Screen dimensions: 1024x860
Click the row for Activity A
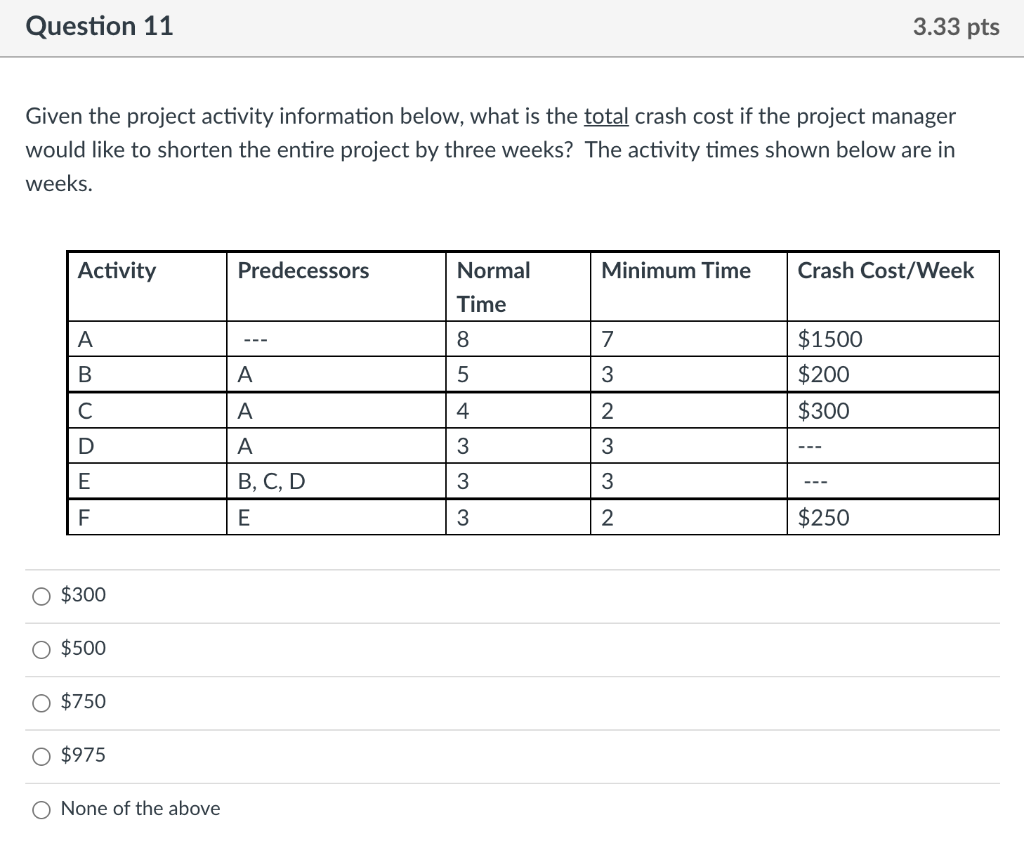84,339
